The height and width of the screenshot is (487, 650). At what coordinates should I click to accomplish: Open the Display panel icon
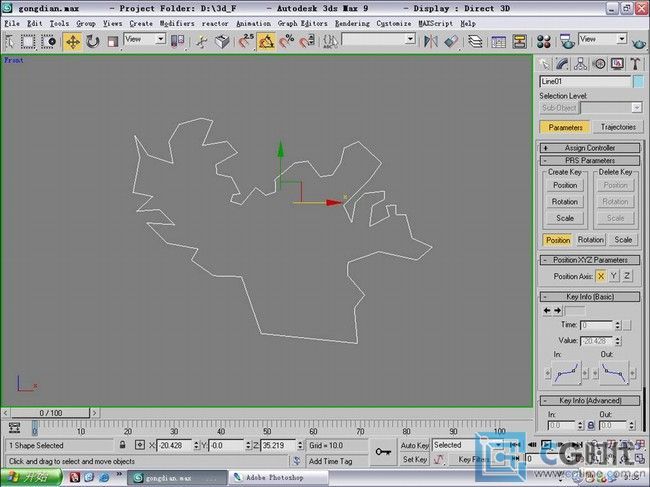pyautogui.click(x=614, y=63)
